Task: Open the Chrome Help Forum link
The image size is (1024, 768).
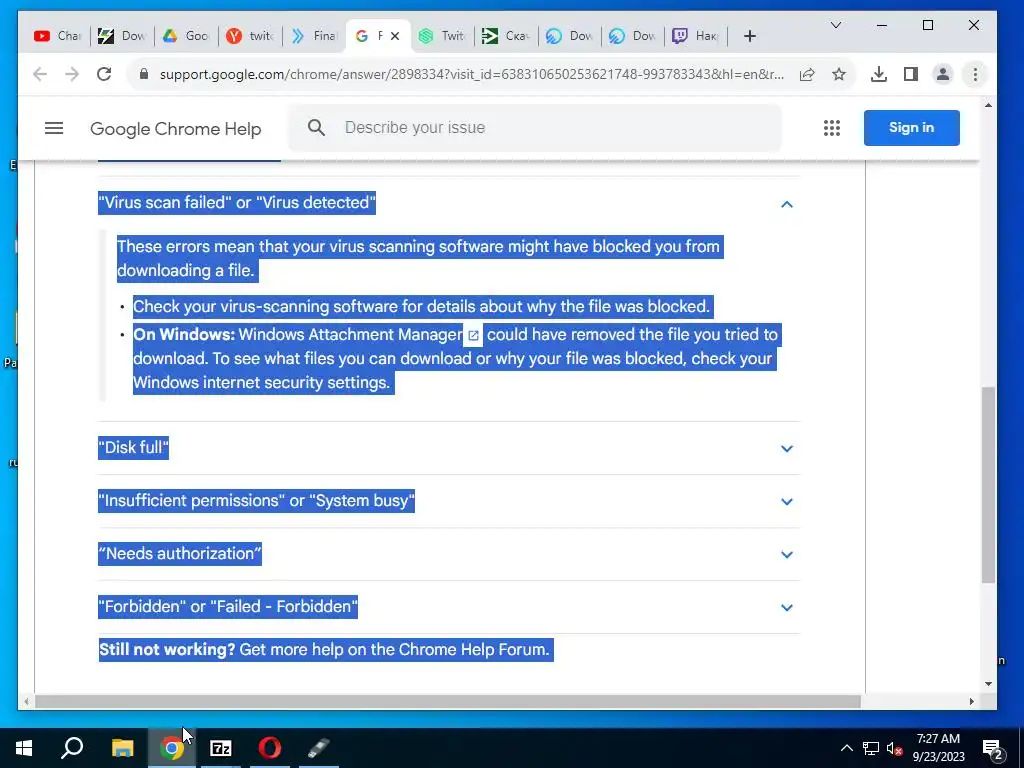Action: 472,650
